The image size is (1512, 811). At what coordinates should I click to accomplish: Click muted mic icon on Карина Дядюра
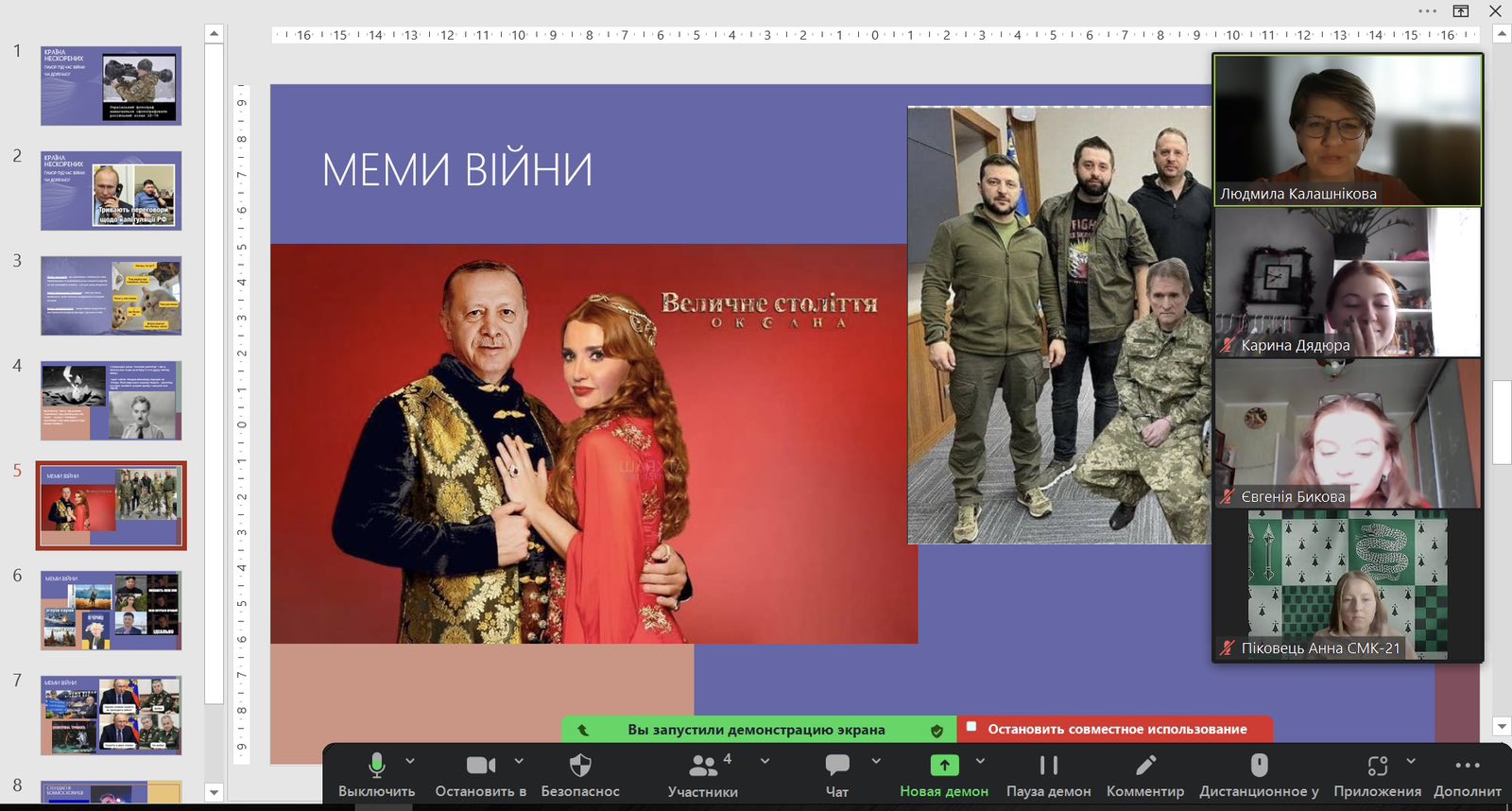pos(1228,345)
